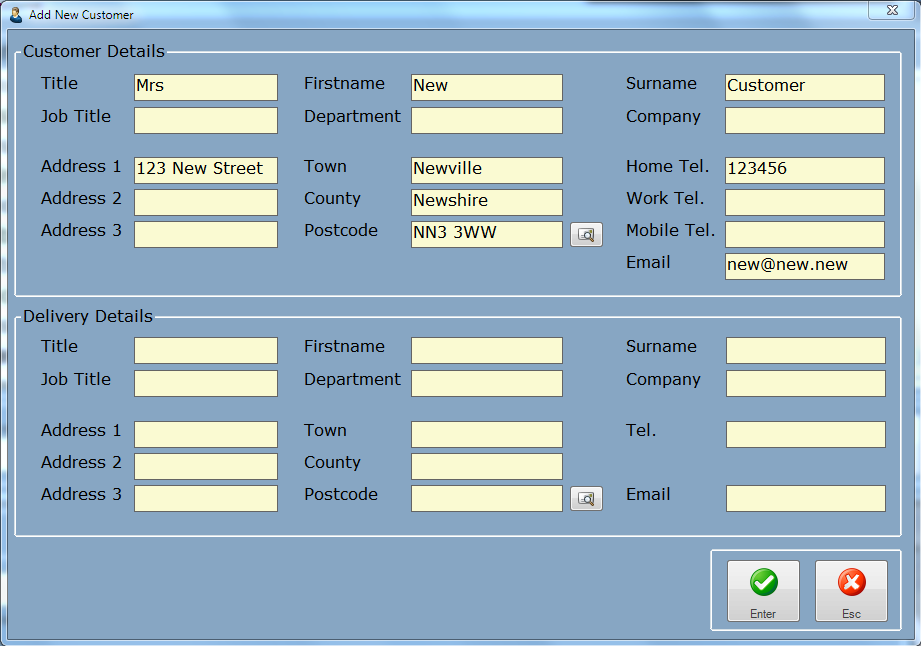
Task: Click the customer Surname field
Action: (x=804, y=87)
